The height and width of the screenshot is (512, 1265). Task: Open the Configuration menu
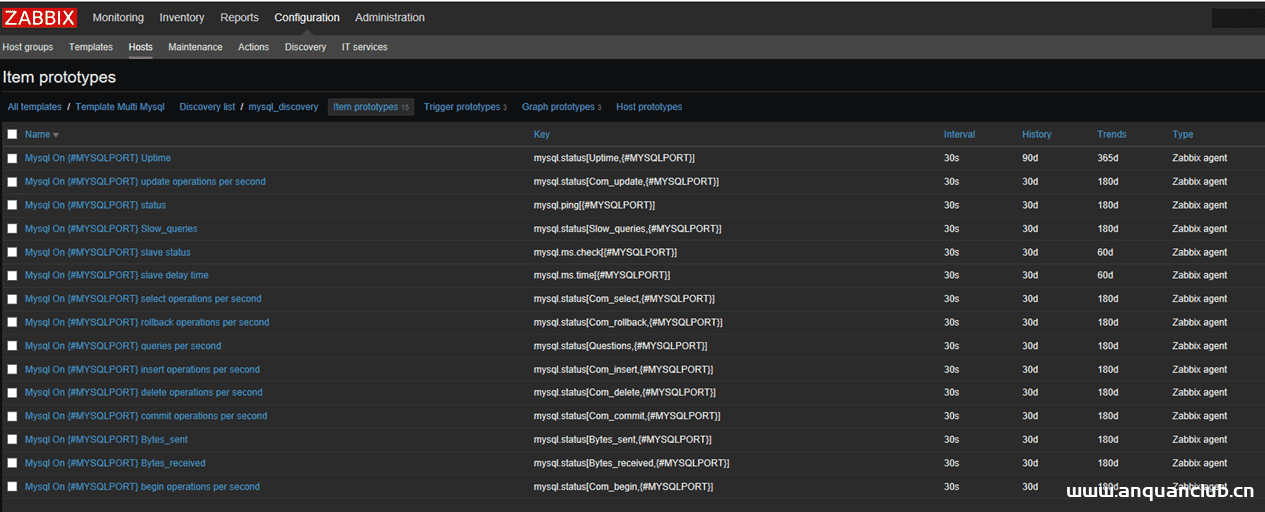307,18
